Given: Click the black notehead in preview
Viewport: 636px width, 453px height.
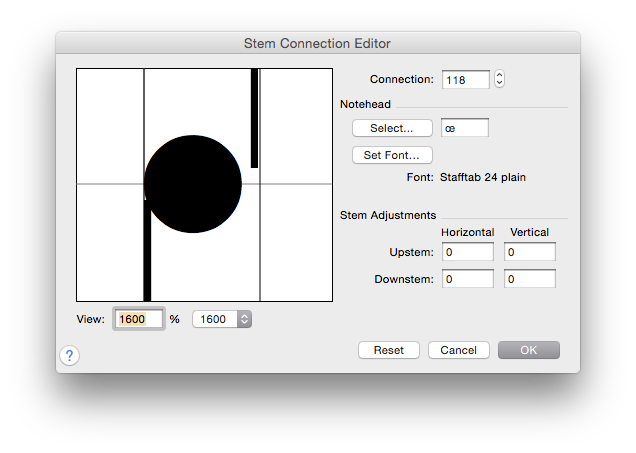Looking at the screenshot, I should coord(193,184).
